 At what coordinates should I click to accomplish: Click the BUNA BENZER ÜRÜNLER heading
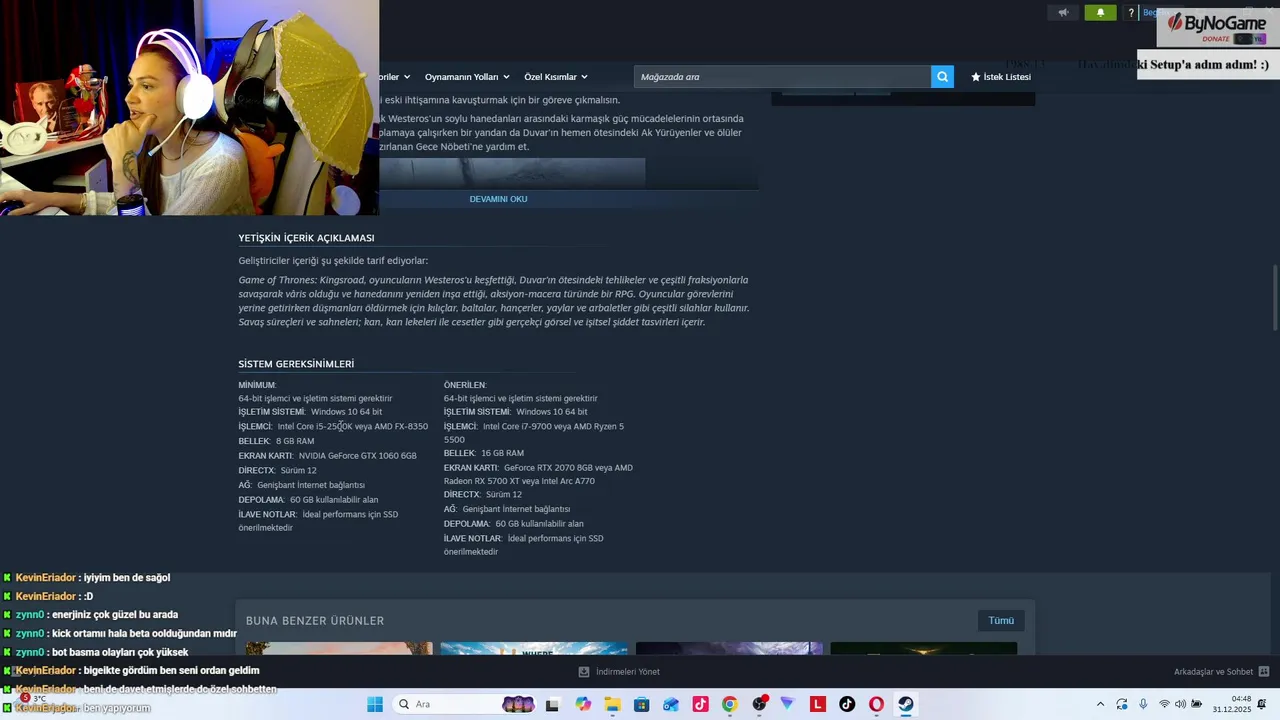(x=315, y=621)
